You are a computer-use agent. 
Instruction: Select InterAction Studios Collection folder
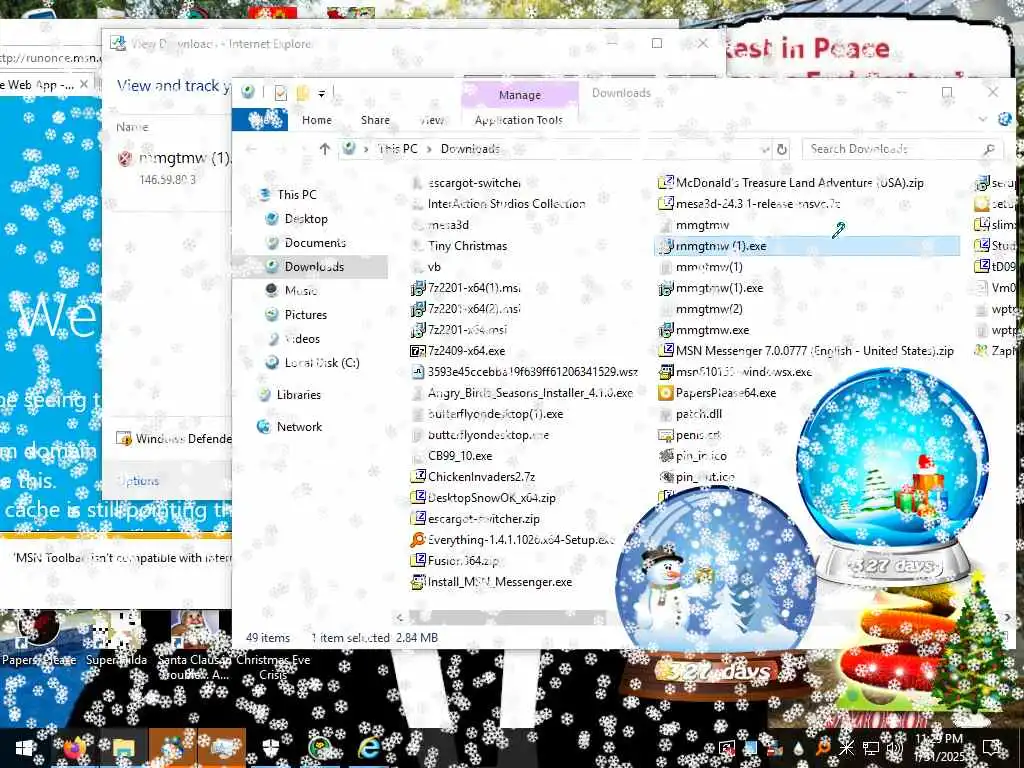click(506, 204)
